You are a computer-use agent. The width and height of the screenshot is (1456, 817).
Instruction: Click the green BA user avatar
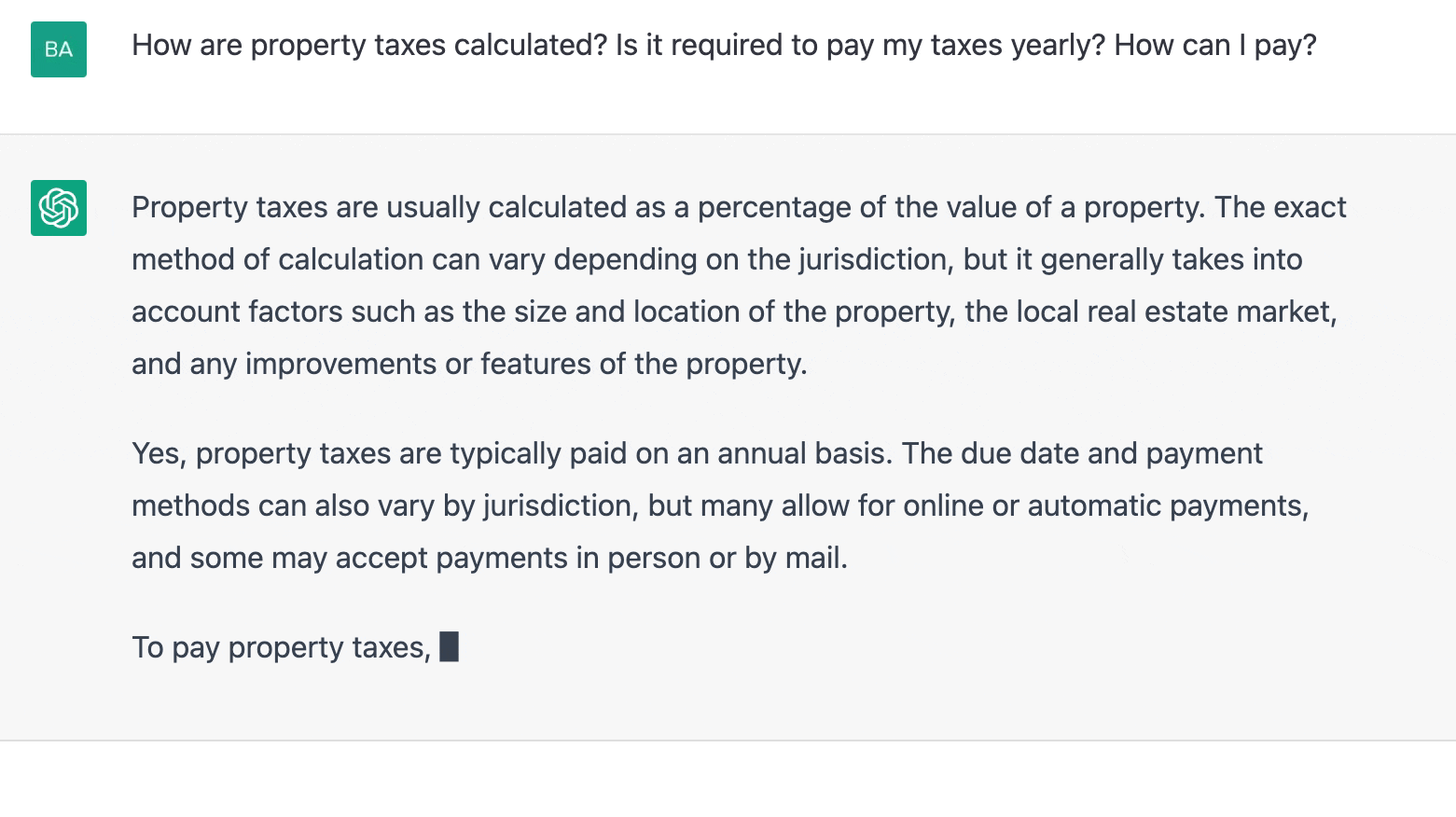point(59,49)
